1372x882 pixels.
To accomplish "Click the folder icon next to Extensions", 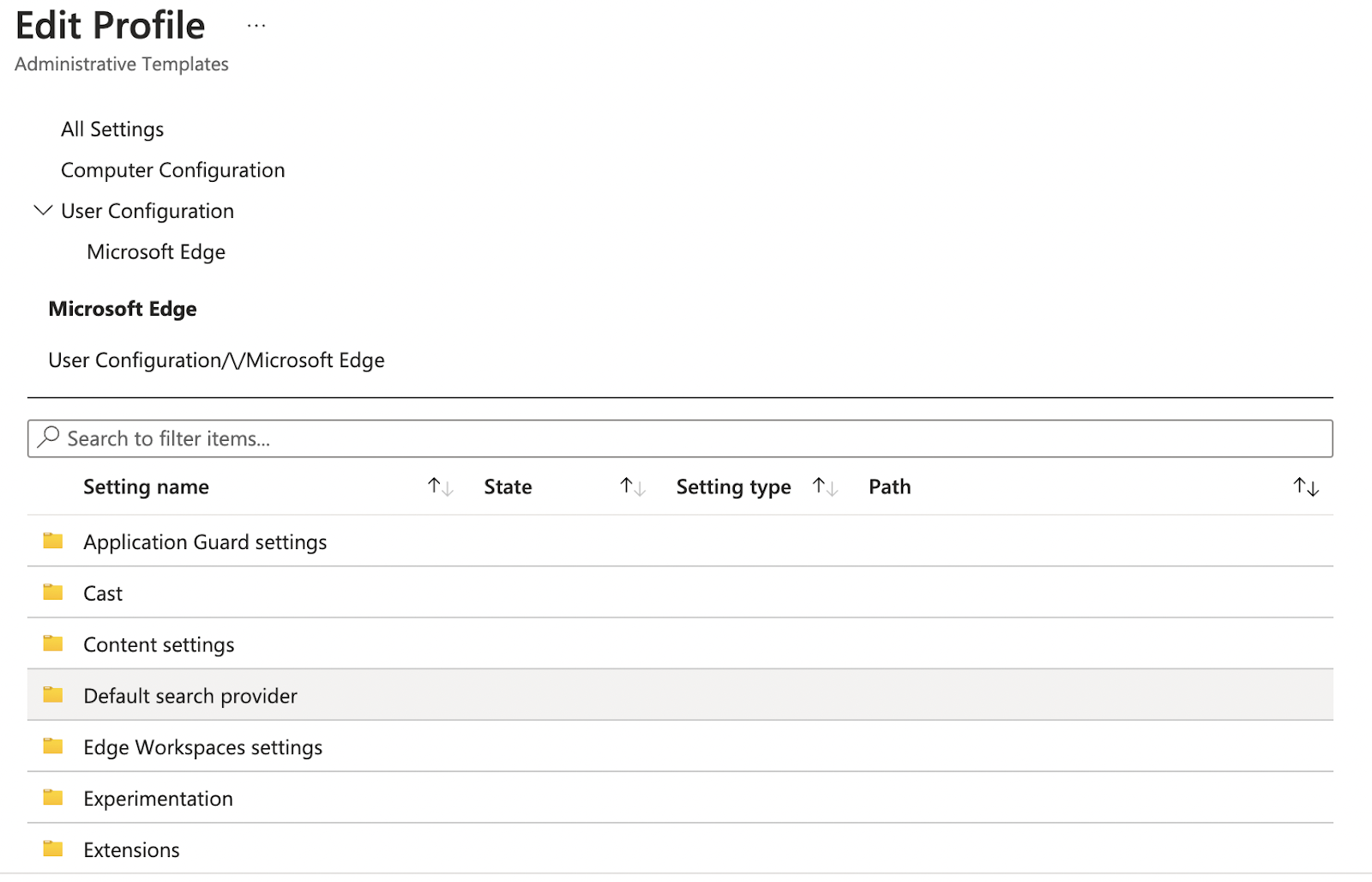I will coord(53,849).
